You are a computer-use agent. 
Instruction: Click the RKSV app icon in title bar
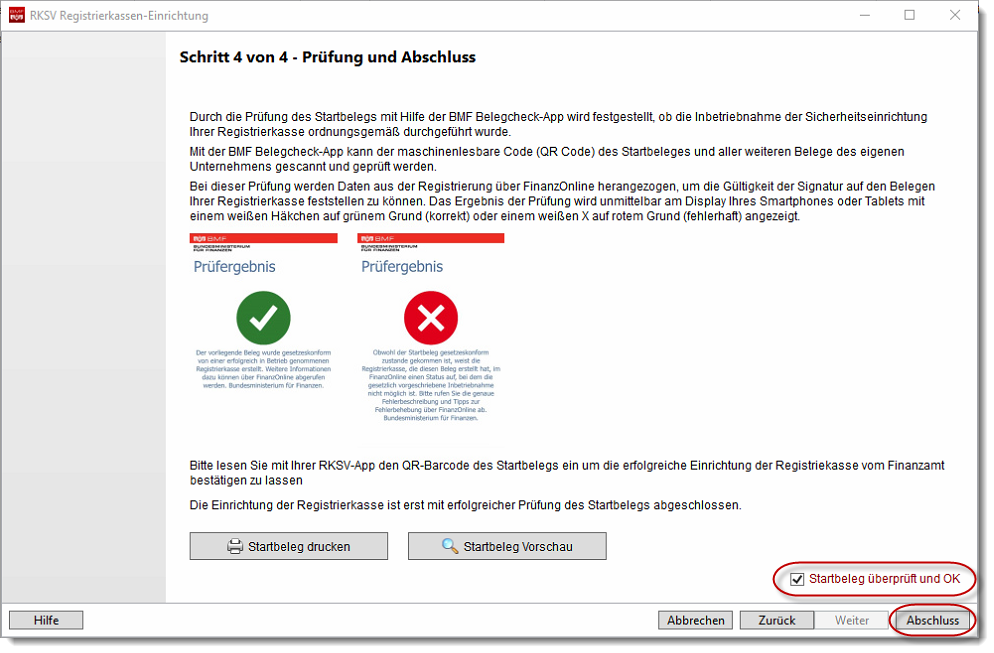[16, 15]
